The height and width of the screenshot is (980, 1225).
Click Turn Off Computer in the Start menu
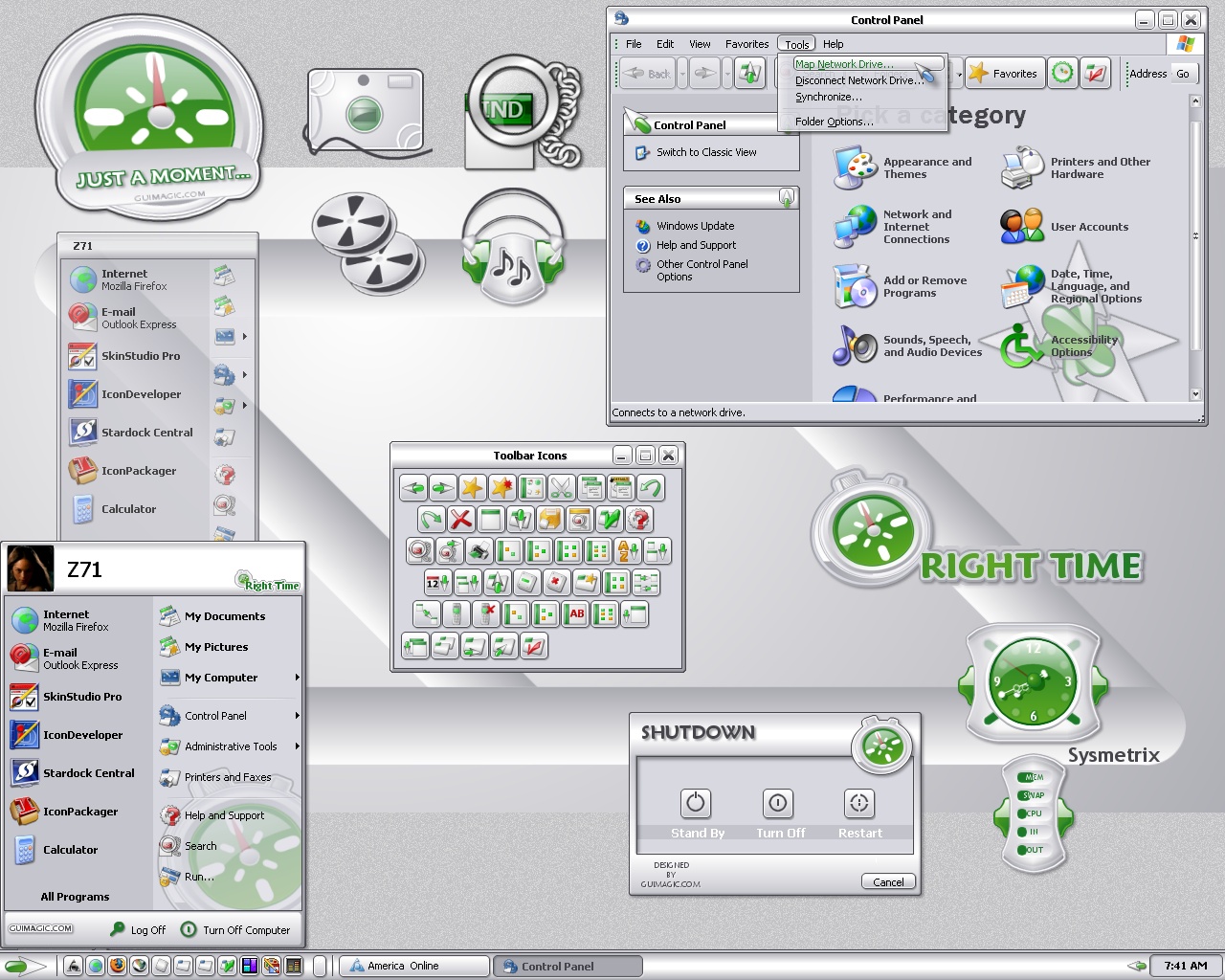tap(235, 929)
